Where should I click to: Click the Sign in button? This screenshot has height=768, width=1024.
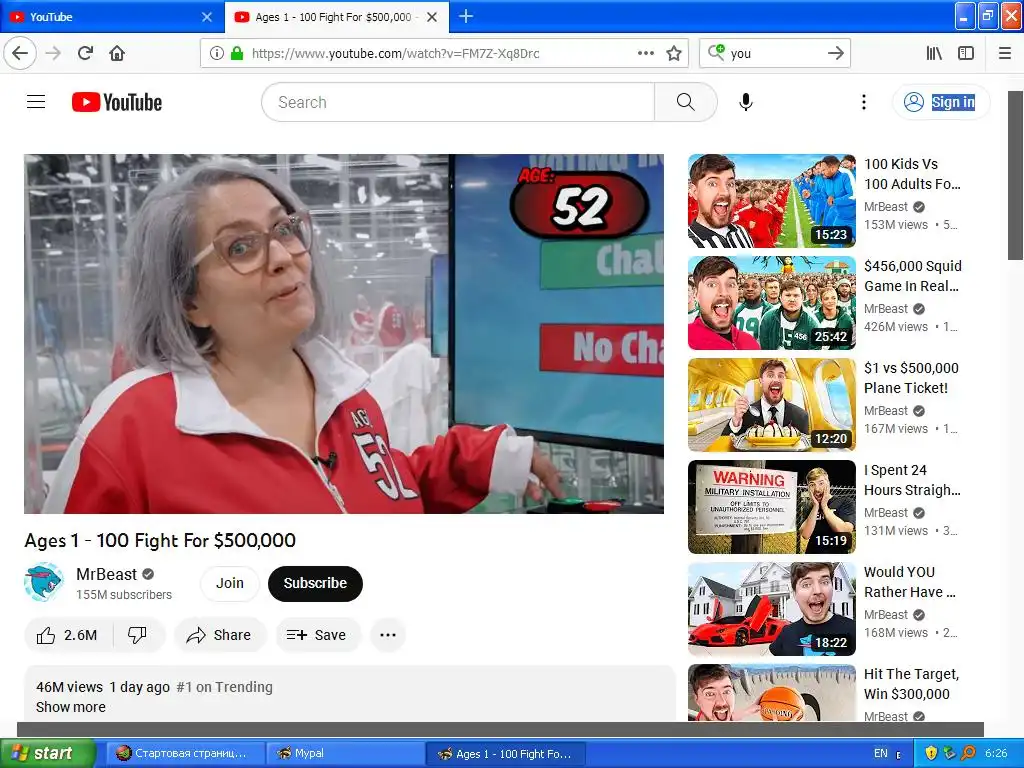tap(940, 102)
